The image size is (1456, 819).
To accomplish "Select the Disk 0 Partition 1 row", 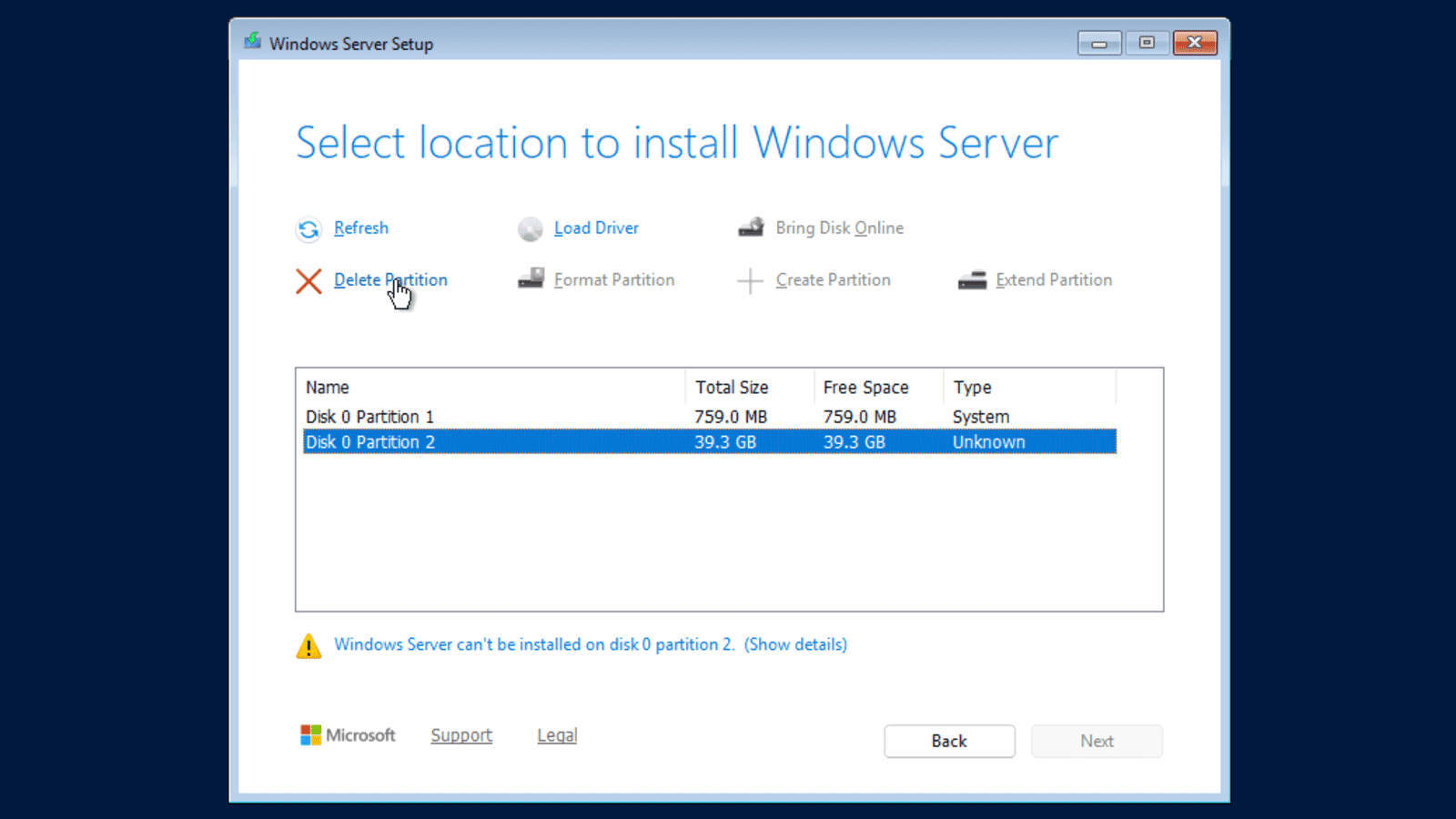I will pyautogui.click(x=710, y=417).
